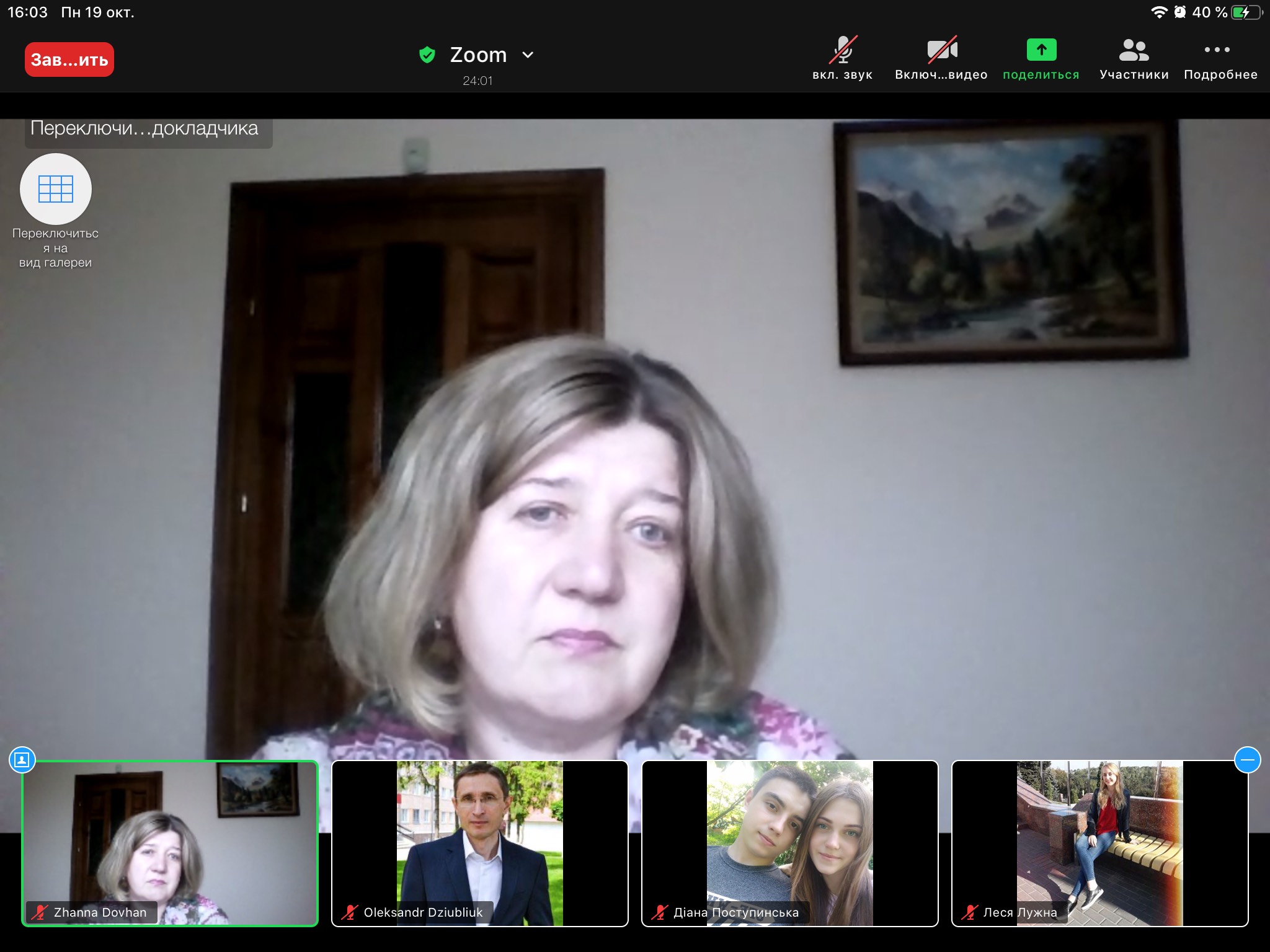Viewport: 1270px width, 952px height.
Task: Expand the Zoom meeting info chevron
Action: pyautogui.click(x=528, y=55)
